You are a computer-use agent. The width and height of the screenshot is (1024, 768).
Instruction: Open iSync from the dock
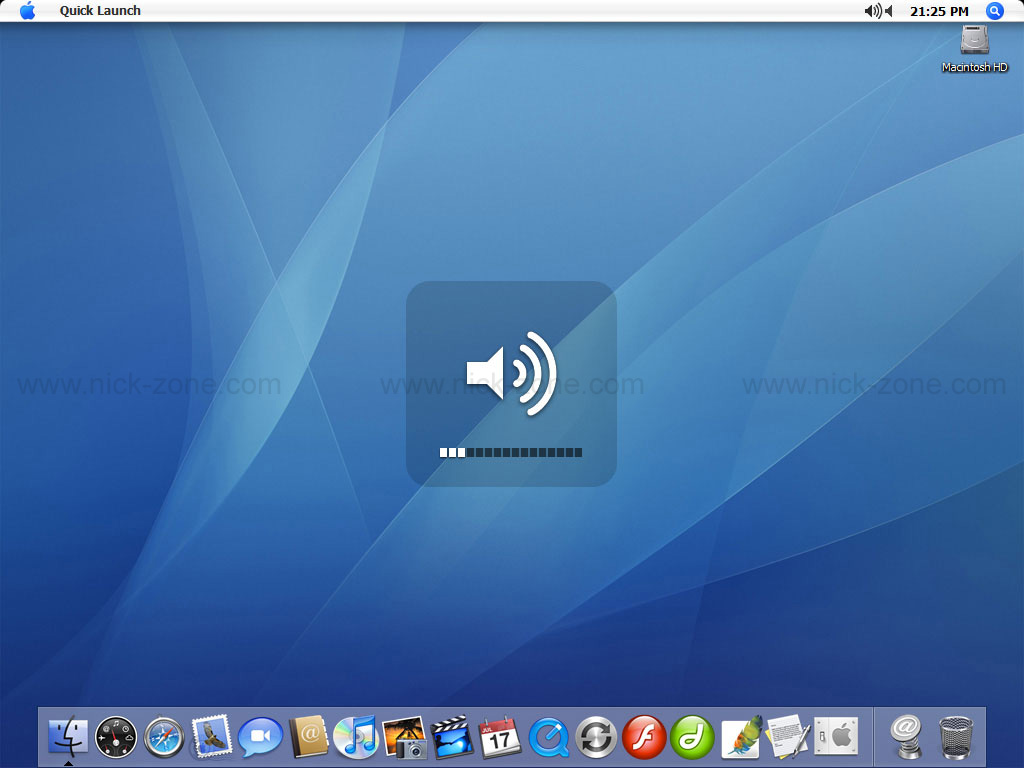coord(596,737)
